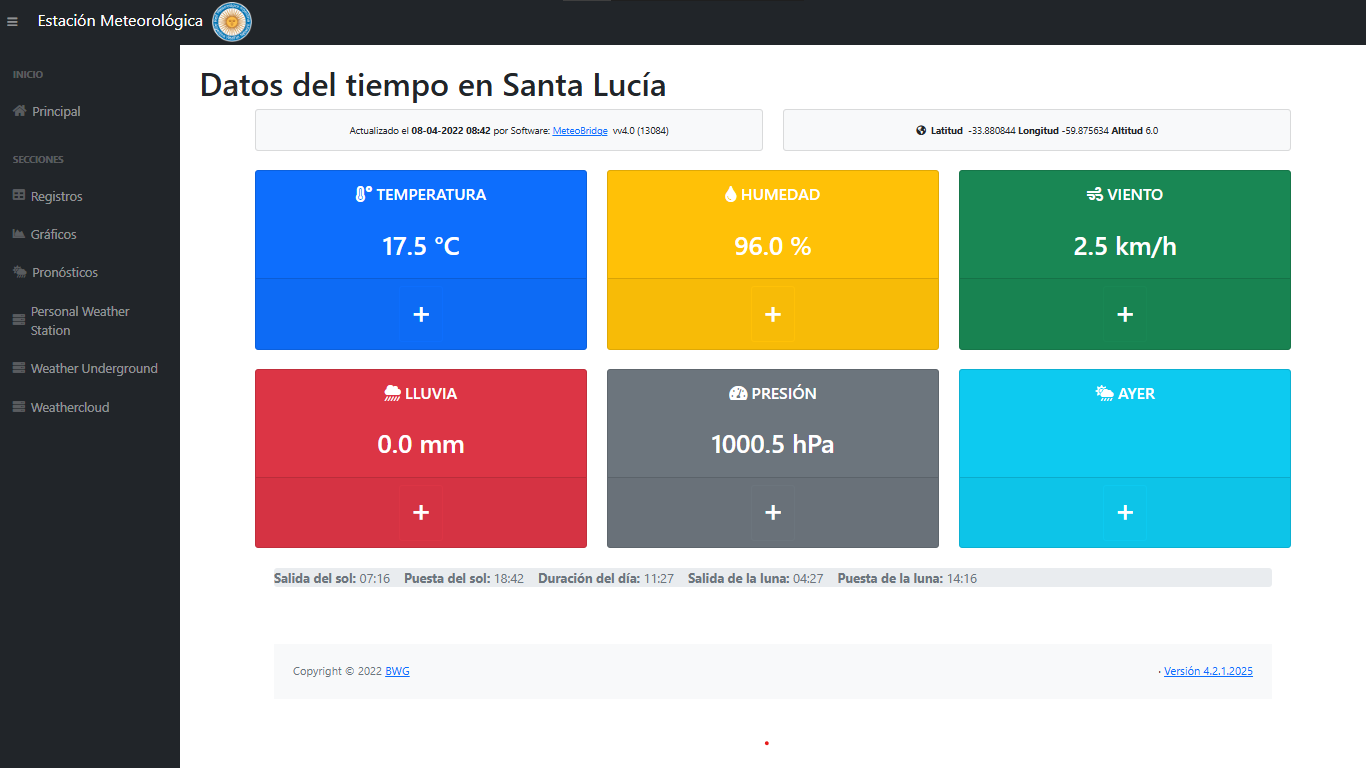Screen dimensions: 1366x768
Task: Click the thermometer icon in Temperatura card
Action: click(x=364, y=194)
